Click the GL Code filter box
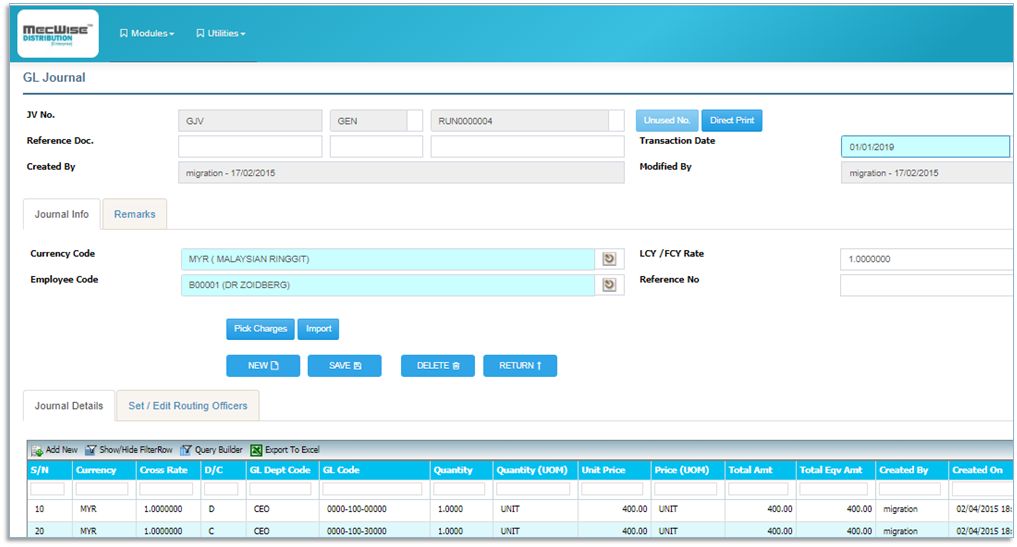The height and width of the screenshot is (547, 1017). point(374,489)
